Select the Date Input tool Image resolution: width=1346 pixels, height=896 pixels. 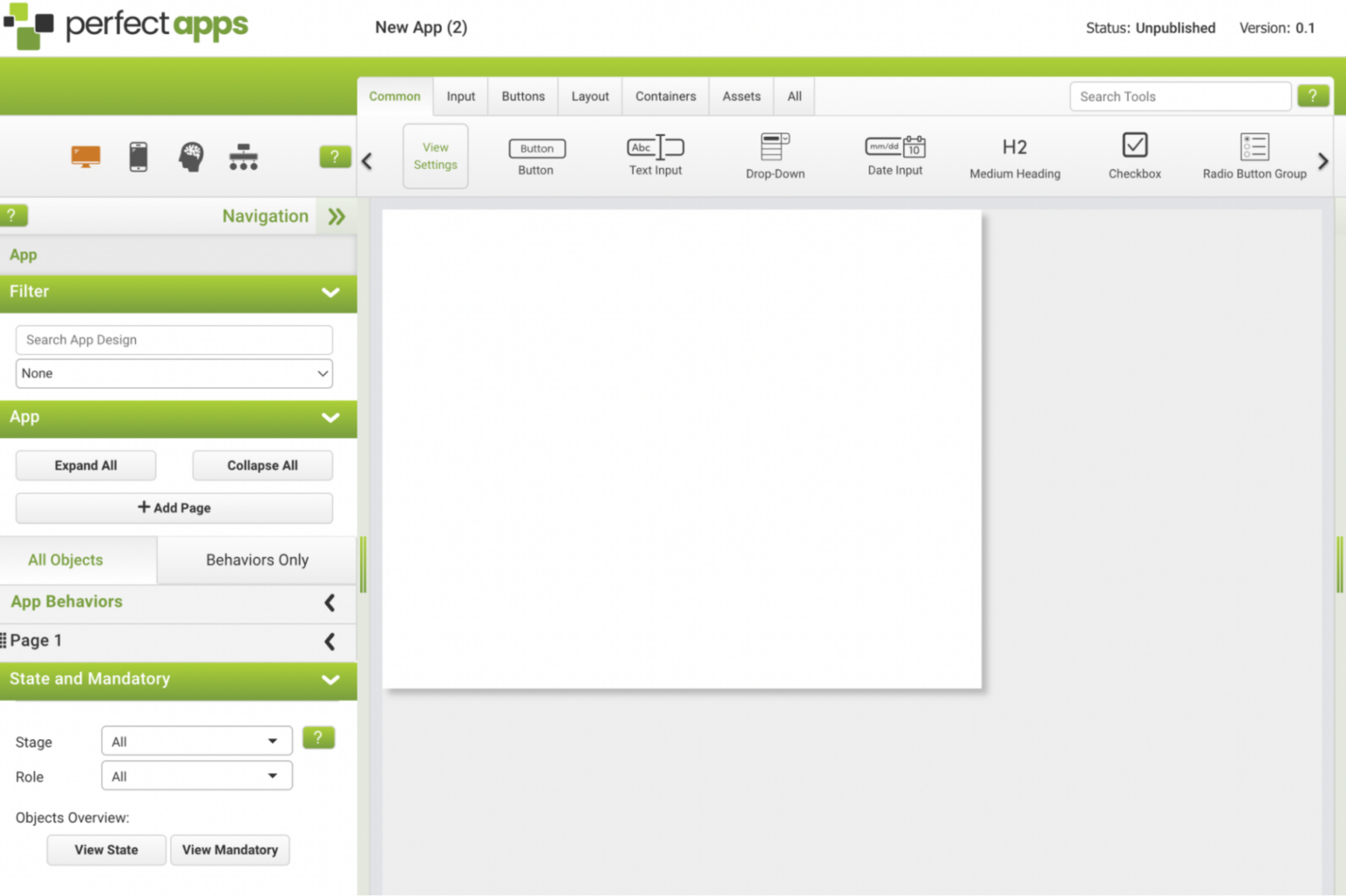tap(895, 156)
